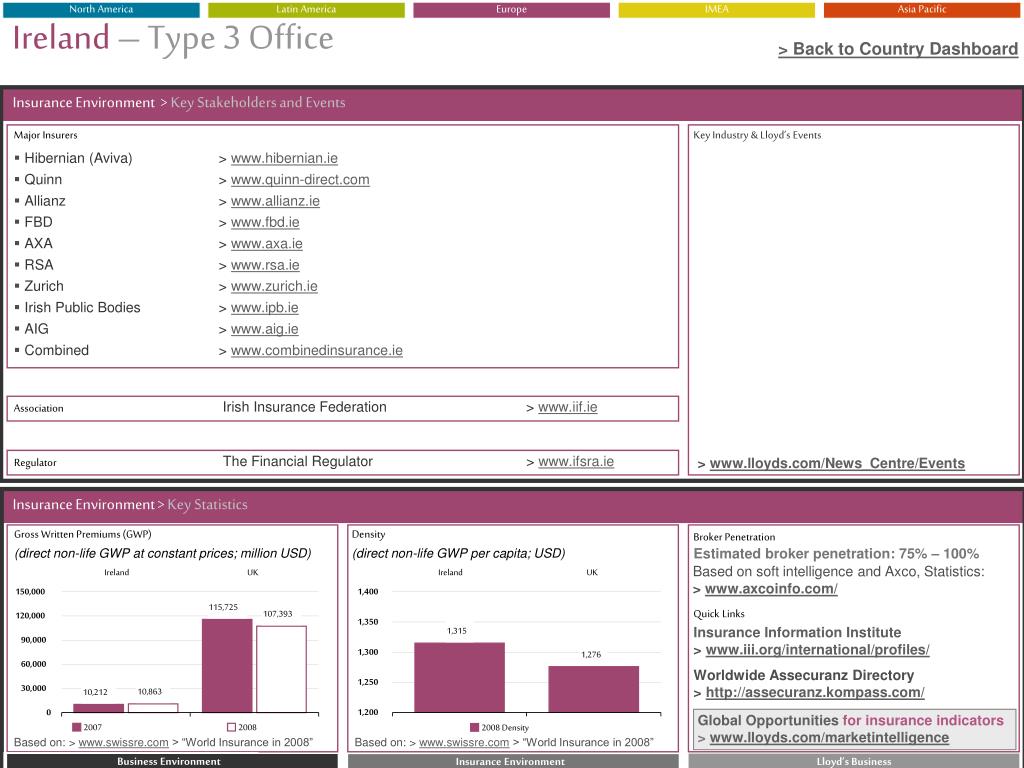The width and height of the screenshot is (1024, 768).
Task: Follow the www.fbd.ie link
Action: (264, 222)
